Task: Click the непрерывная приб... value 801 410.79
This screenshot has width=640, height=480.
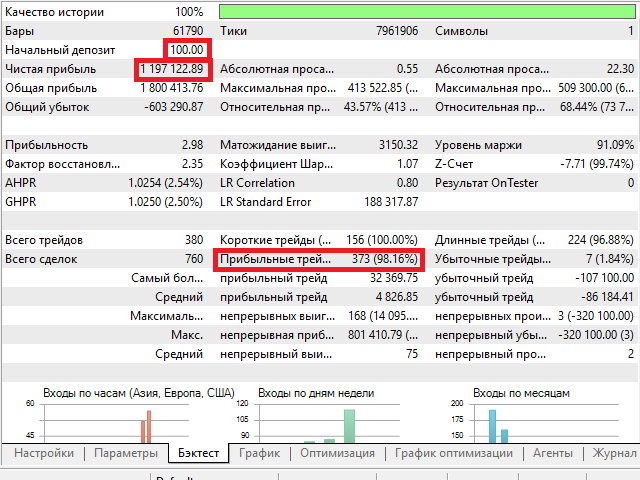Action: [x=383, y=335]
